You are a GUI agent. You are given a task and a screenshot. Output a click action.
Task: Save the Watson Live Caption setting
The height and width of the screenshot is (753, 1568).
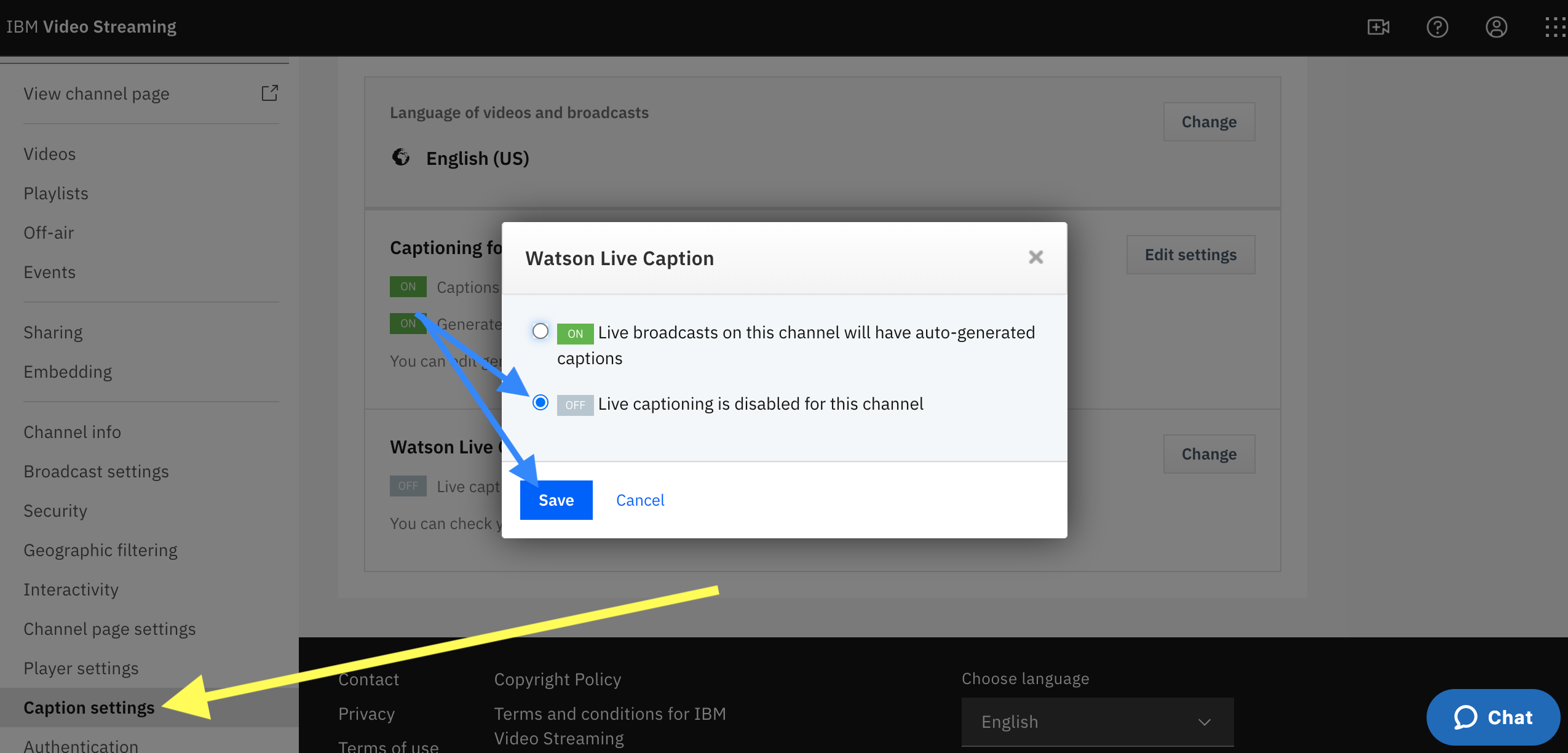tap(556, 500)
